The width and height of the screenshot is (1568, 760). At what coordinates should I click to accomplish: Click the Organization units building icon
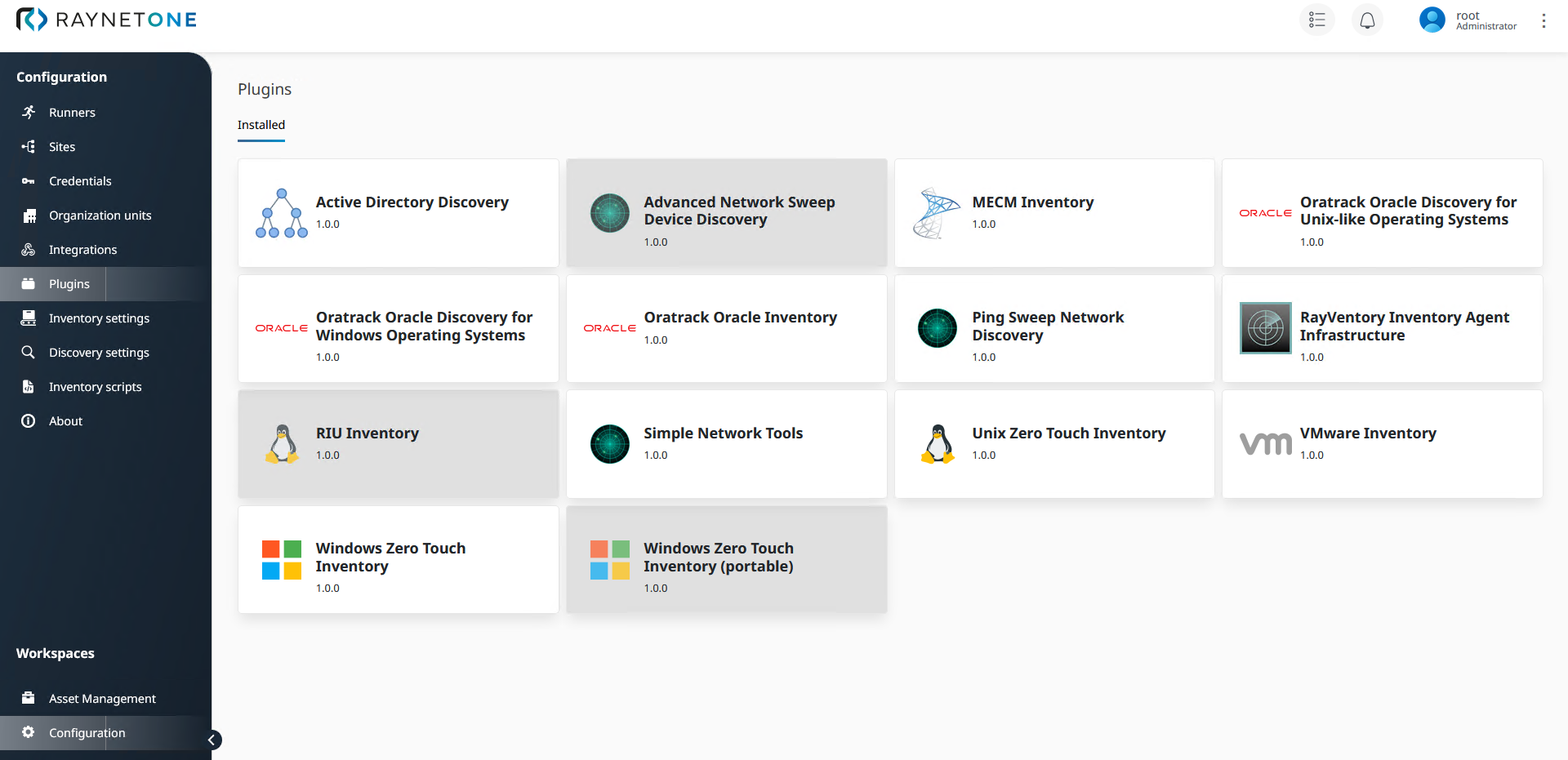pyautogui.click(x=29, y=216)
